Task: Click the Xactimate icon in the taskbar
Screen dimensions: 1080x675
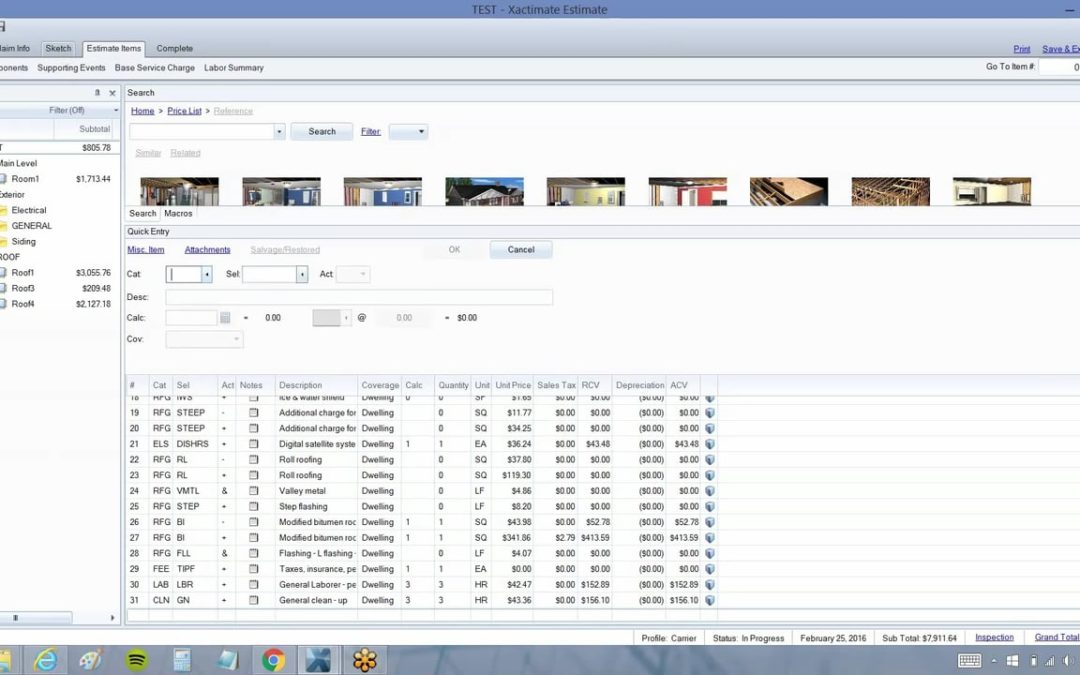Action: click(318, 661)
